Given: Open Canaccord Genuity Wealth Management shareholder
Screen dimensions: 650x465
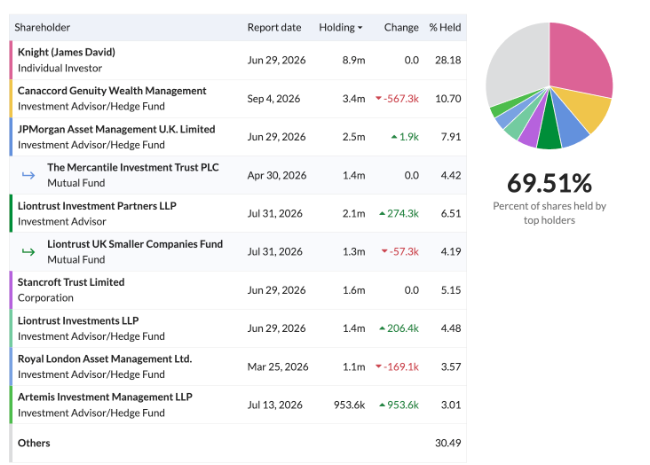Looking at the screenshot, I should tap(112, 91).
